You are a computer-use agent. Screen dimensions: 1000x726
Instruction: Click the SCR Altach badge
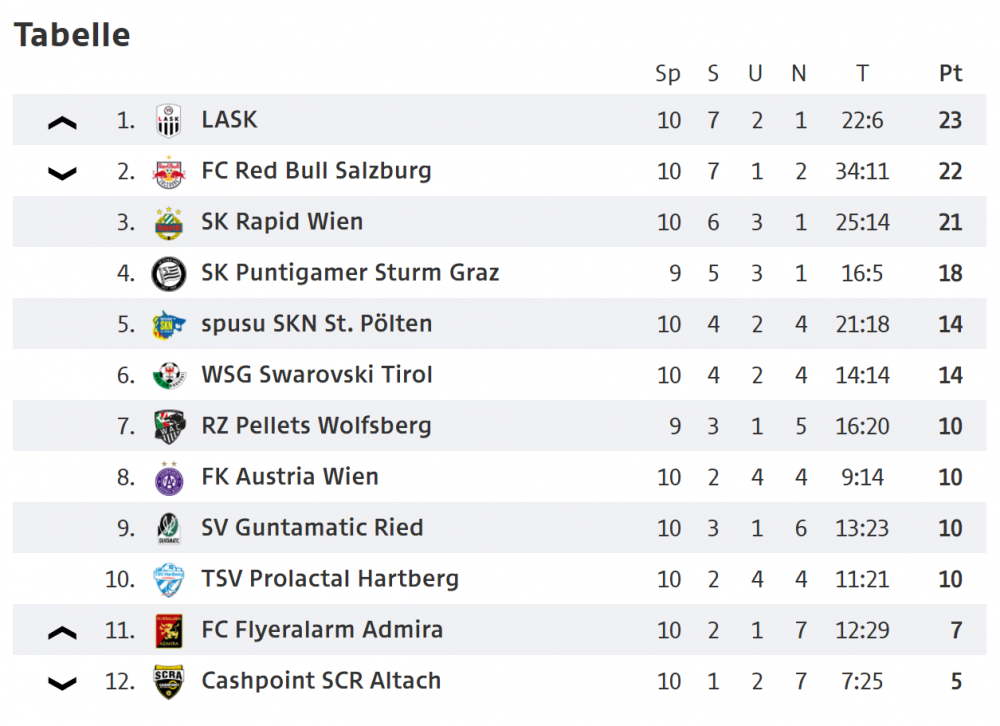[168, 681]
